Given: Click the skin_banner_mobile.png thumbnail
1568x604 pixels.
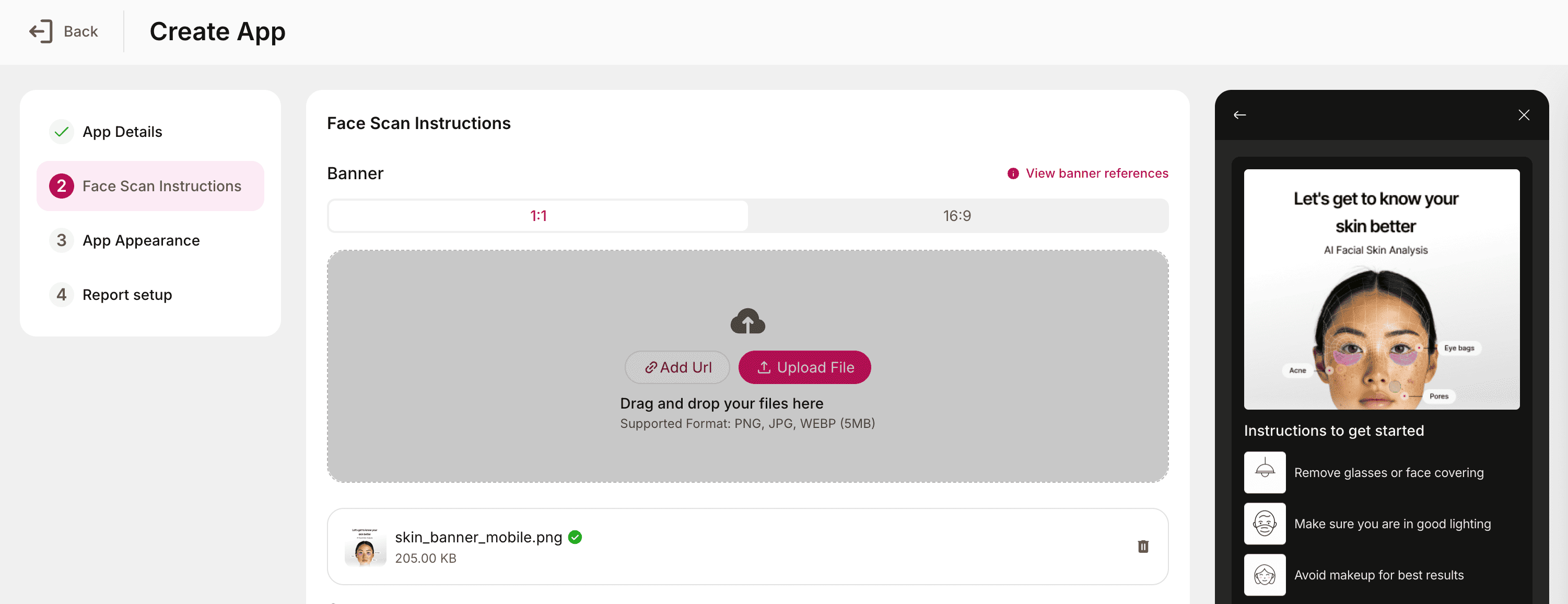Looking at the screenshot, I should (365, 546).
